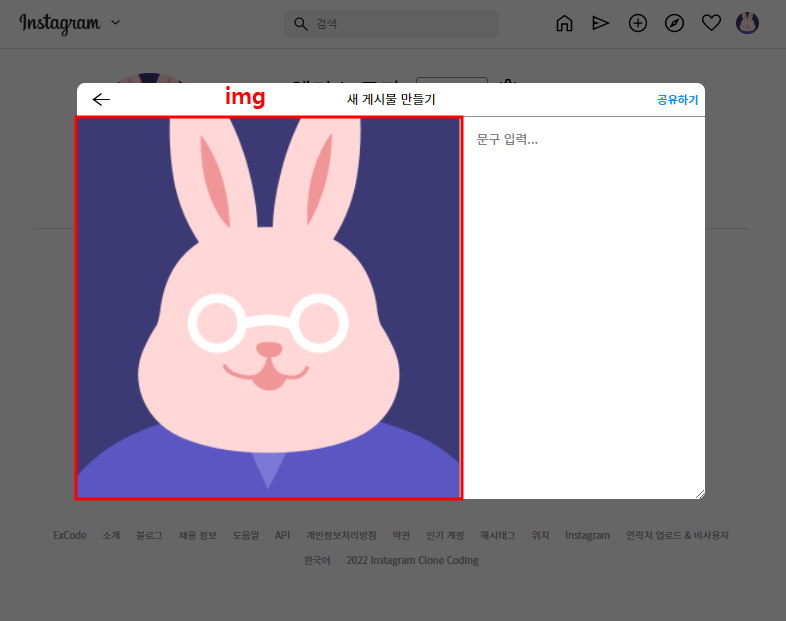Click the rabbit image preview
Image resolution: width=786 pixels, height=621 pixels.
point(269,308)
